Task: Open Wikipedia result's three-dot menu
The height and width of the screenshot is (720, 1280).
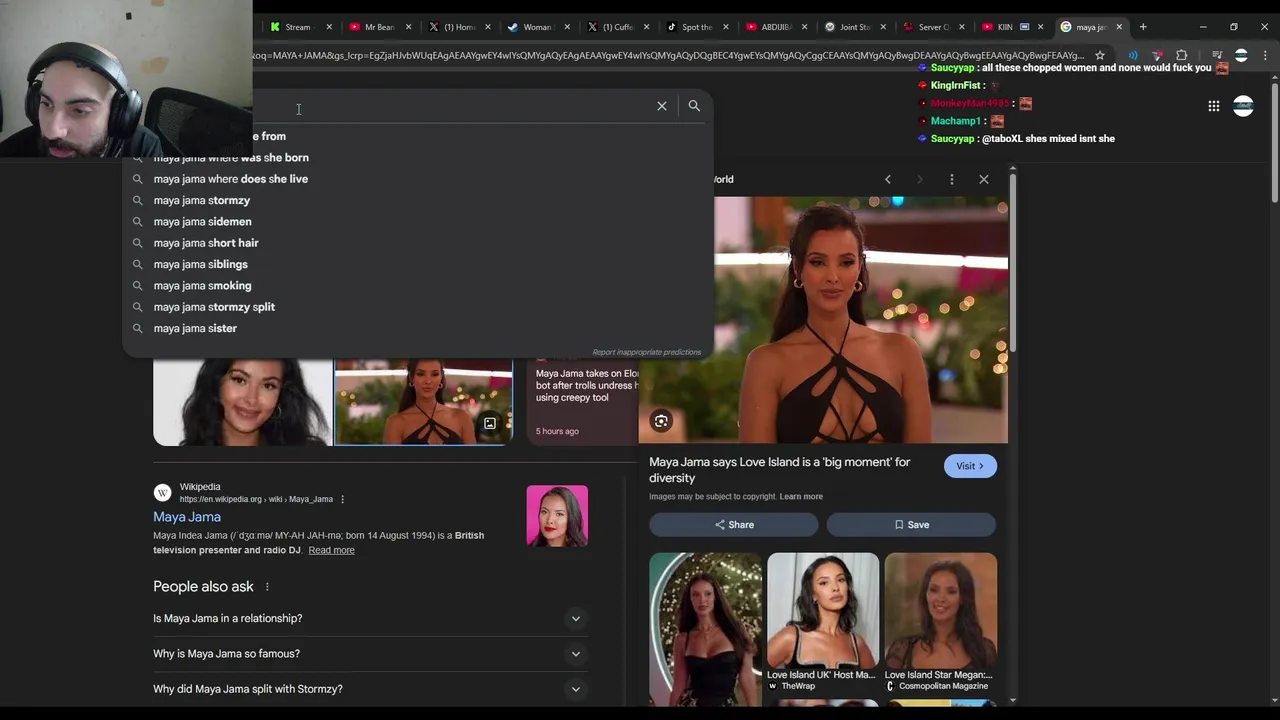Action: point(342,499)
